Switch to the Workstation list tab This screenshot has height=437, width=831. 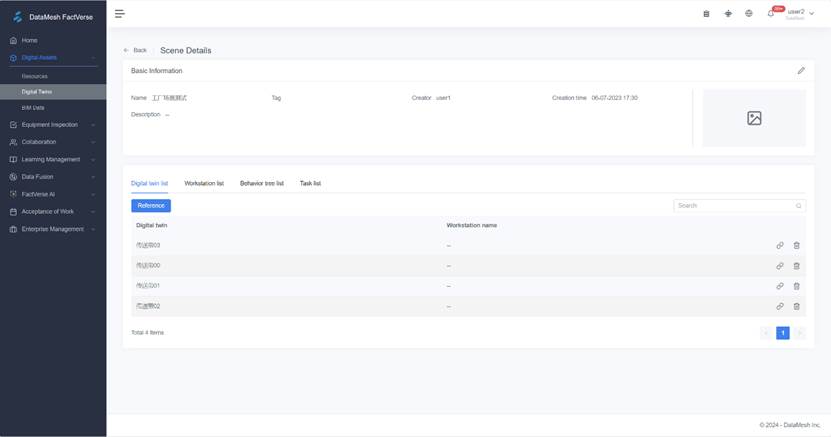204,184
